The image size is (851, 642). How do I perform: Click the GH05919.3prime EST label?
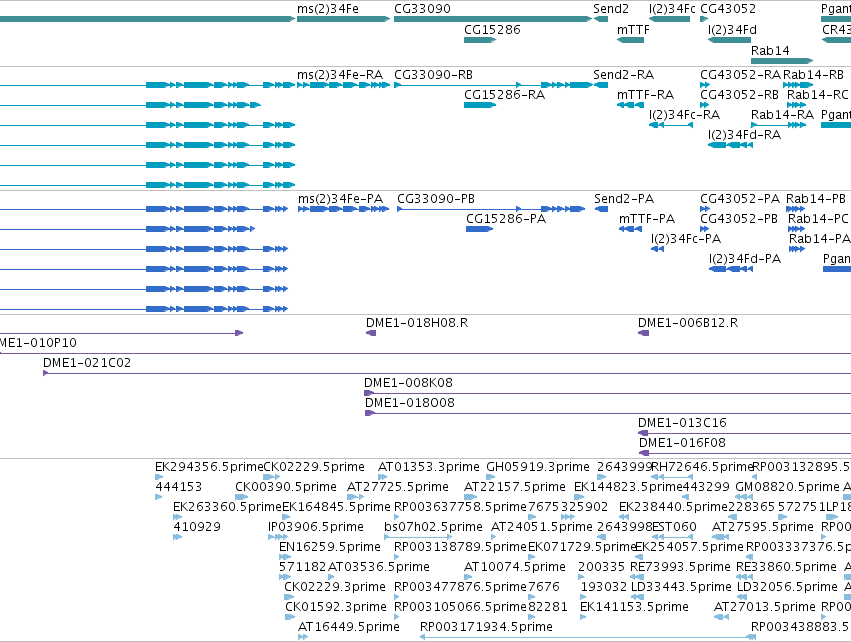click(x=538, y=467)
